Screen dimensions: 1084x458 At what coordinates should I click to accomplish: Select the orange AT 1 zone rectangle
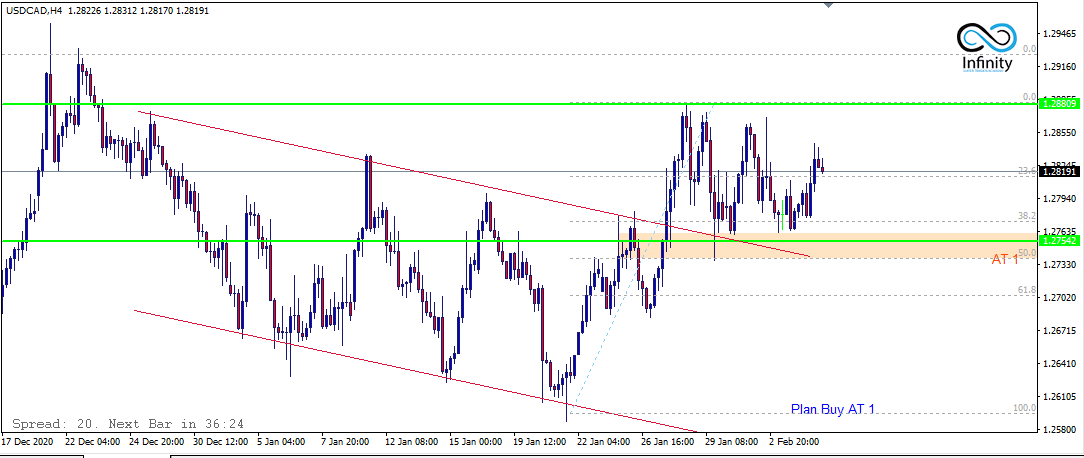coord(830,246)
